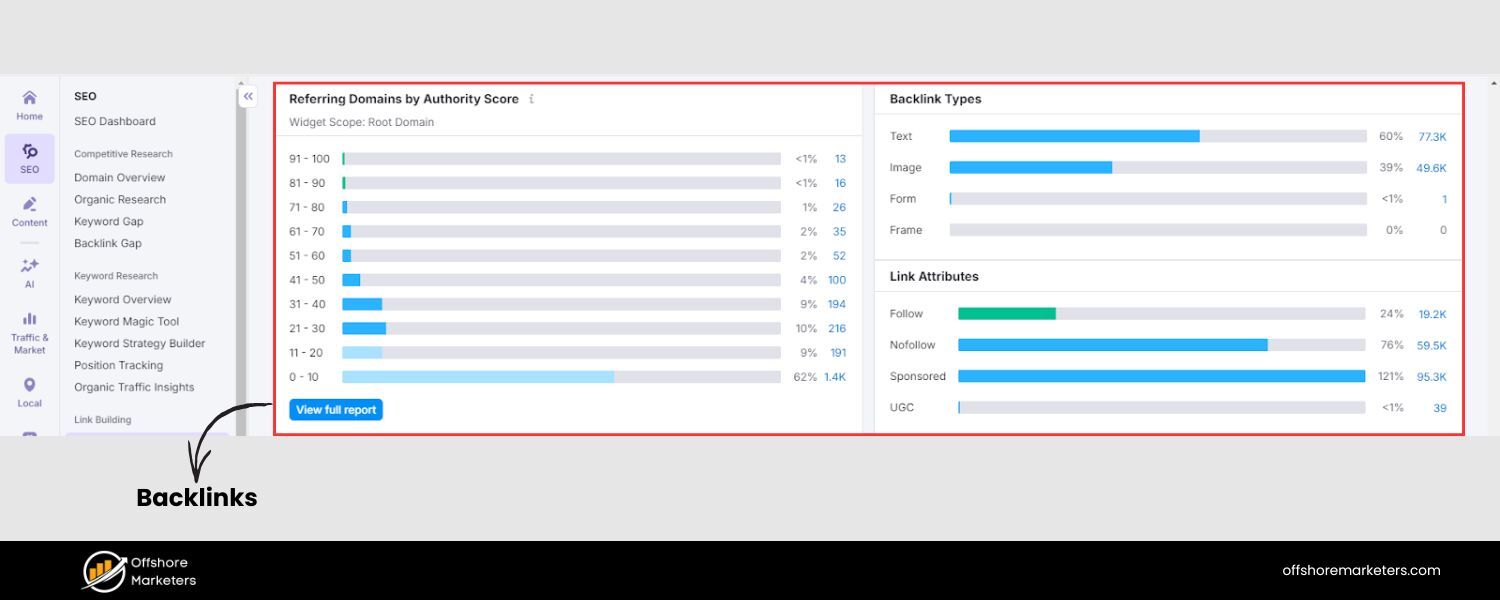The image size is (1500, 600).
Task: Select the Traffic & Market icon
Action: pyautogui.click(x=29, y=326)
